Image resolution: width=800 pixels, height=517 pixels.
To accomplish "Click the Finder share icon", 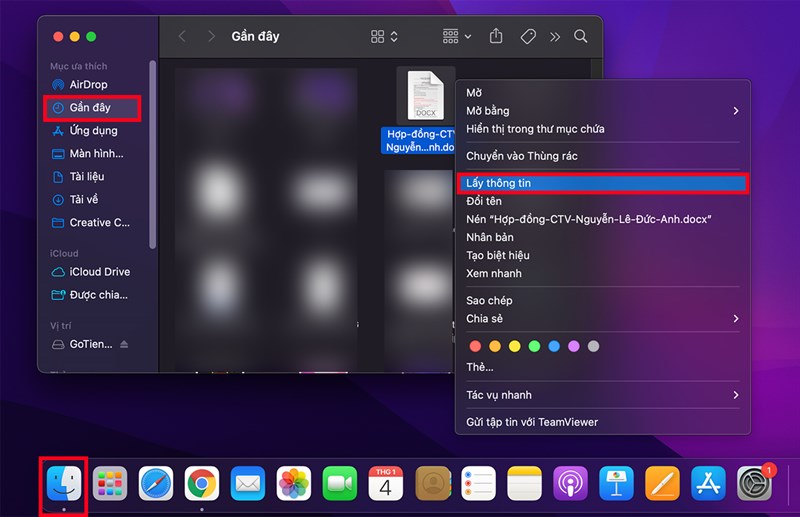I will tap(496, 36).
